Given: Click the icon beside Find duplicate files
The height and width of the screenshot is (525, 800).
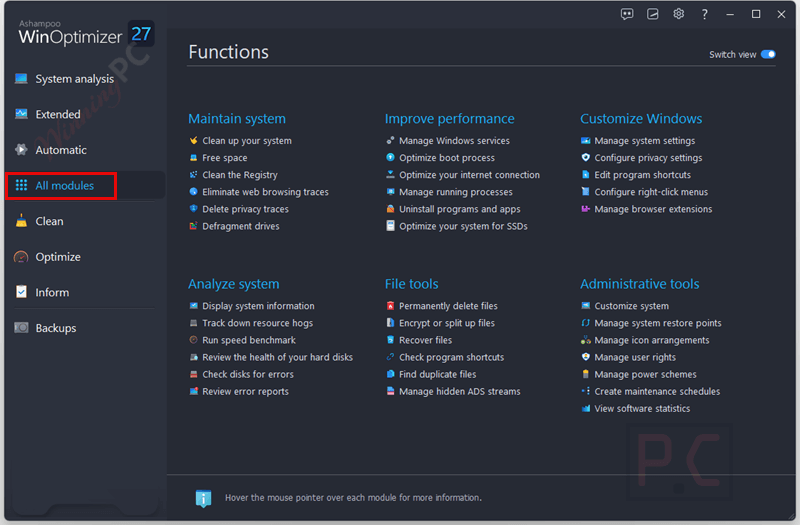Looking at the screenshot, I should (x=390, y=374).
